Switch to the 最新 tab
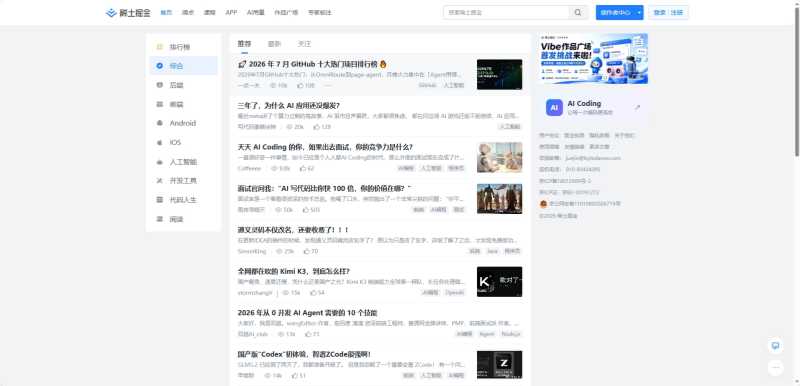The height and width of the screenshot is (386, 800). 274,44
